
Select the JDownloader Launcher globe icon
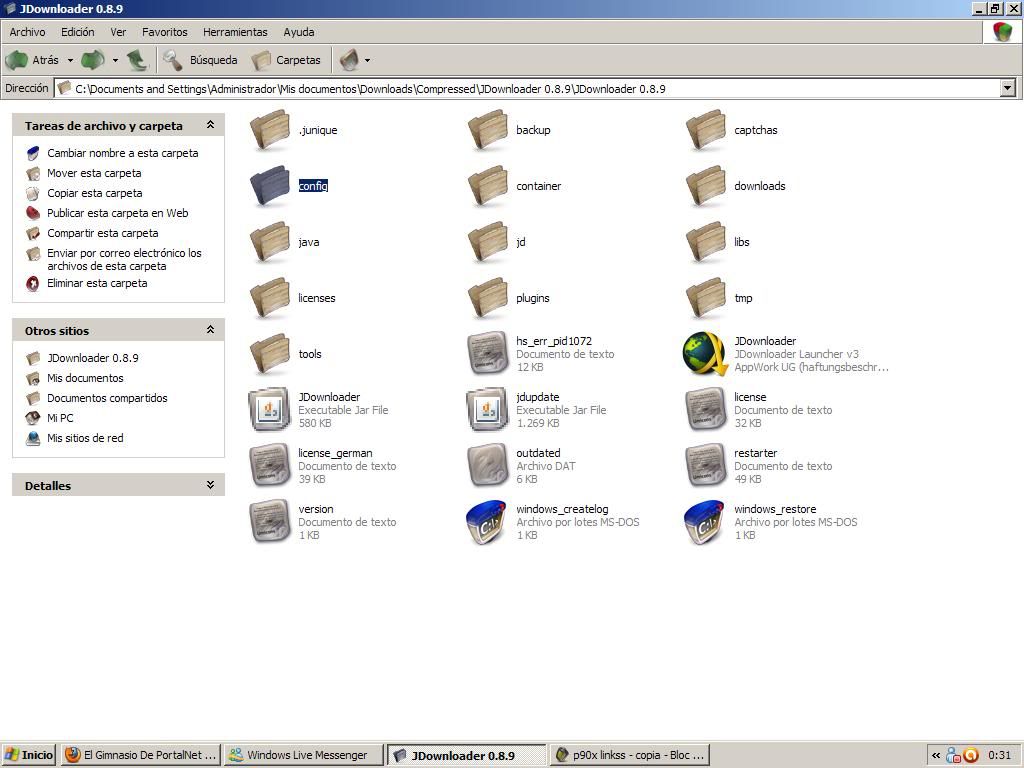pos(706,353)
